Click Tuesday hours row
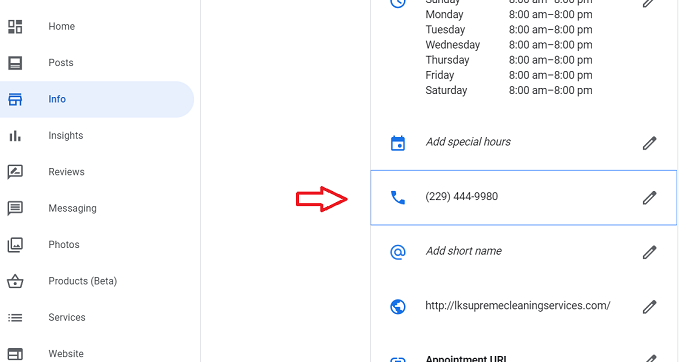Viewport: 680px width, 362px height. 509,30
